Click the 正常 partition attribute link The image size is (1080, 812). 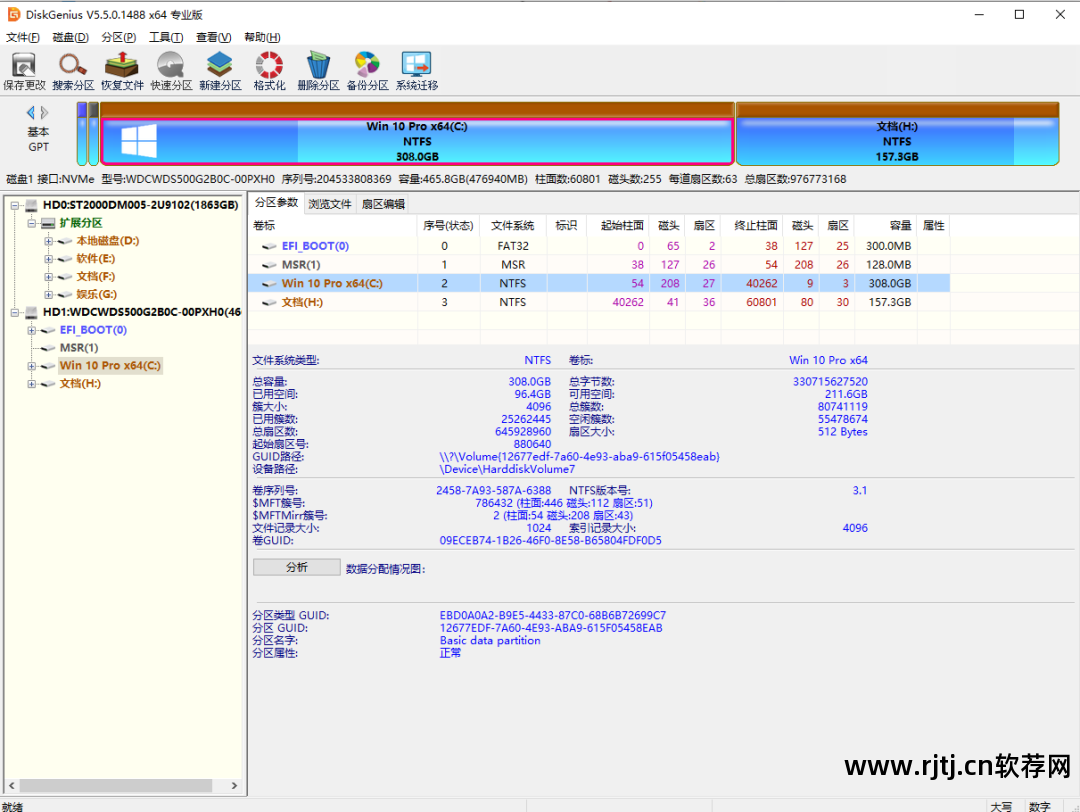point(450,653)
